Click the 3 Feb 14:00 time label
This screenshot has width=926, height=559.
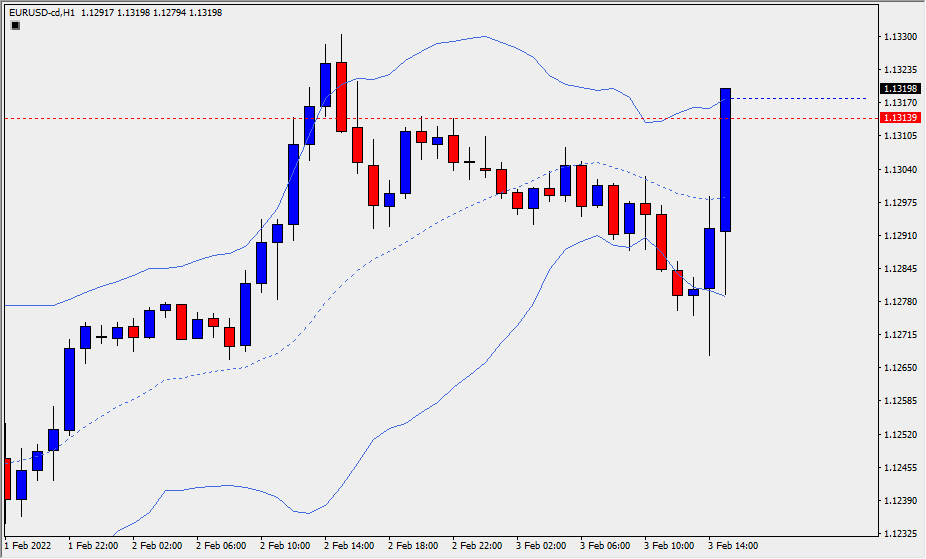point(733,546)
